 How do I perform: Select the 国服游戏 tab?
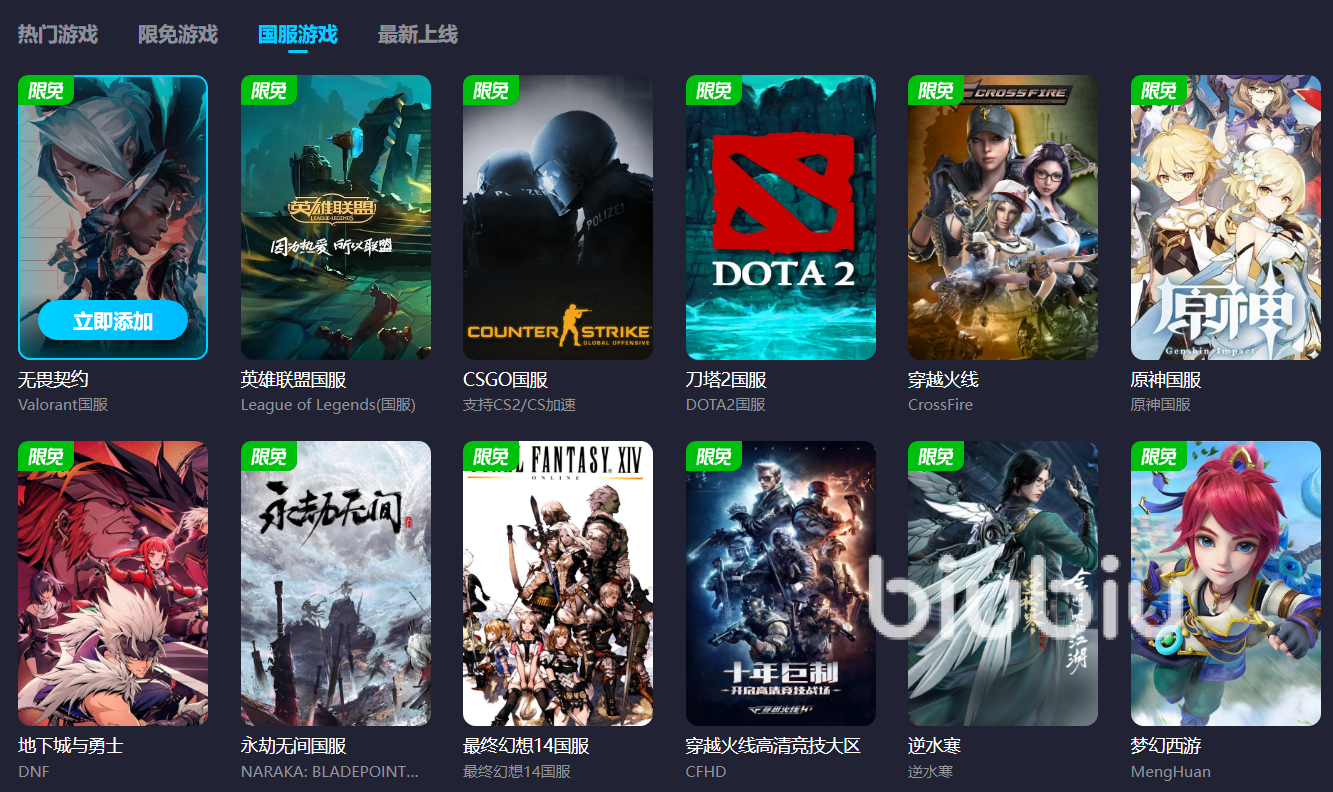click(298, 34)
